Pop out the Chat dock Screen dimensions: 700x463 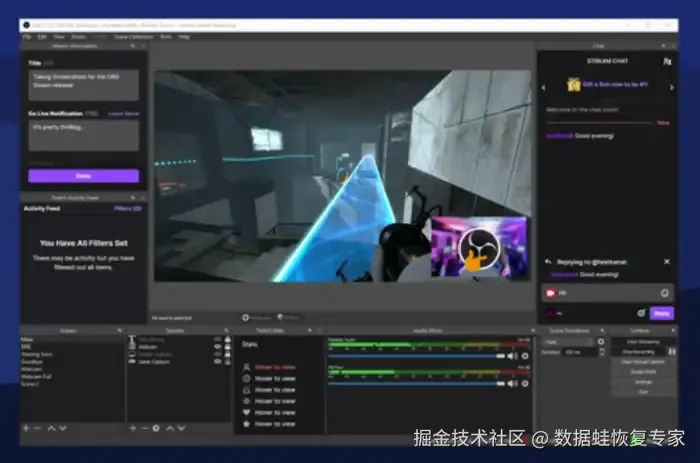tap(663, 46)
